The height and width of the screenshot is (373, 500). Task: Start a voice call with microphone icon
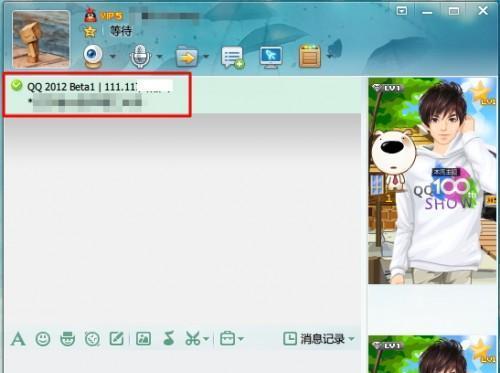click(x=140, y=56)
